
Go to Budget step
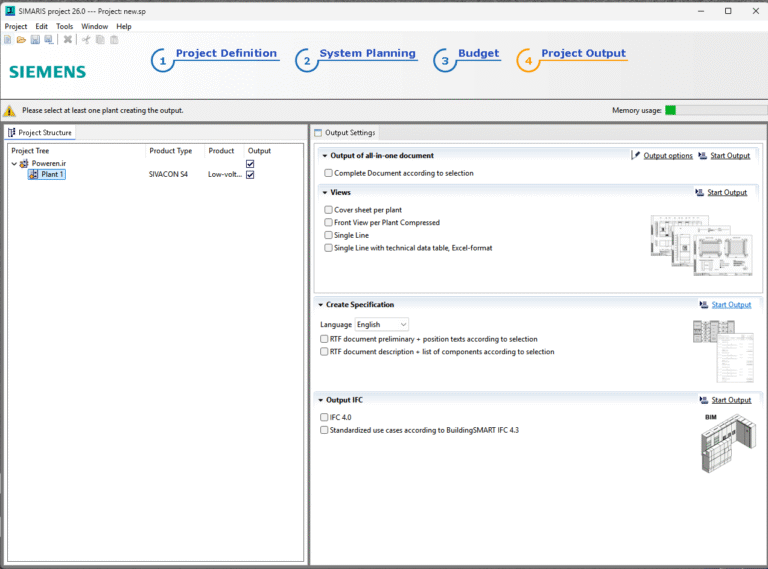[x=479, y=53]
